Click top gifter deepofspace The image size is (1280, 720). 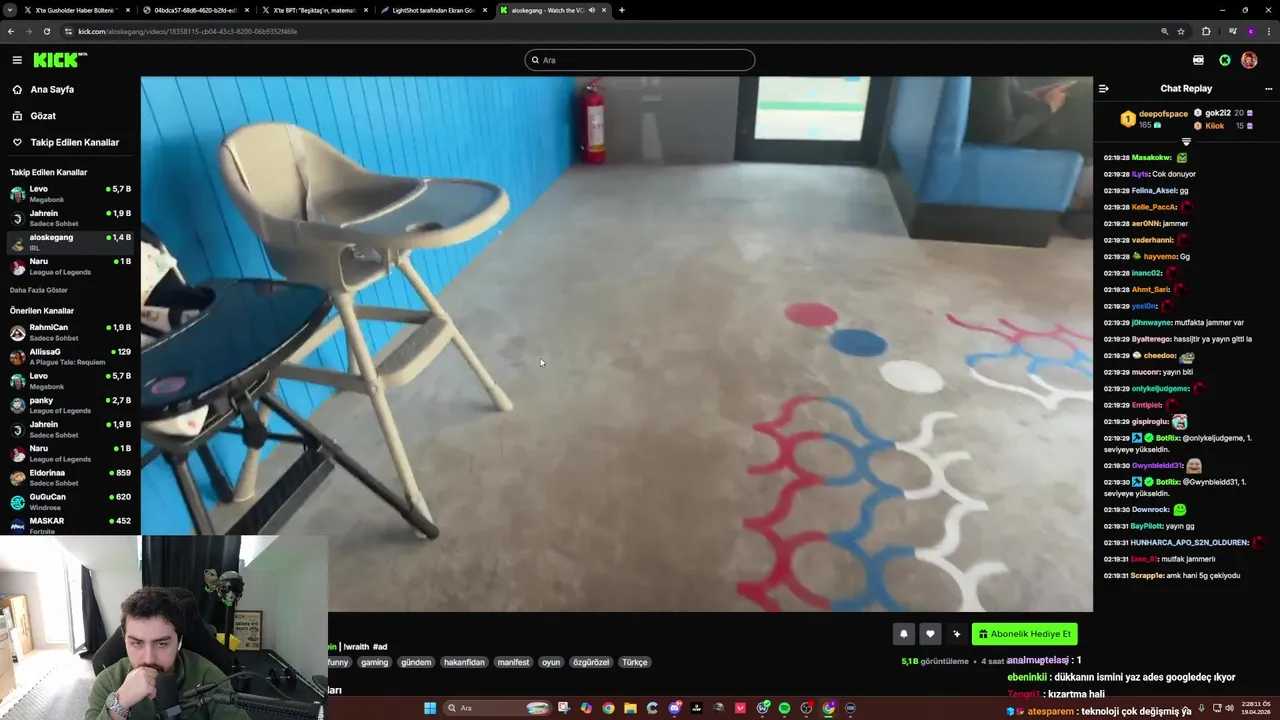click(x=1163, y=114)
